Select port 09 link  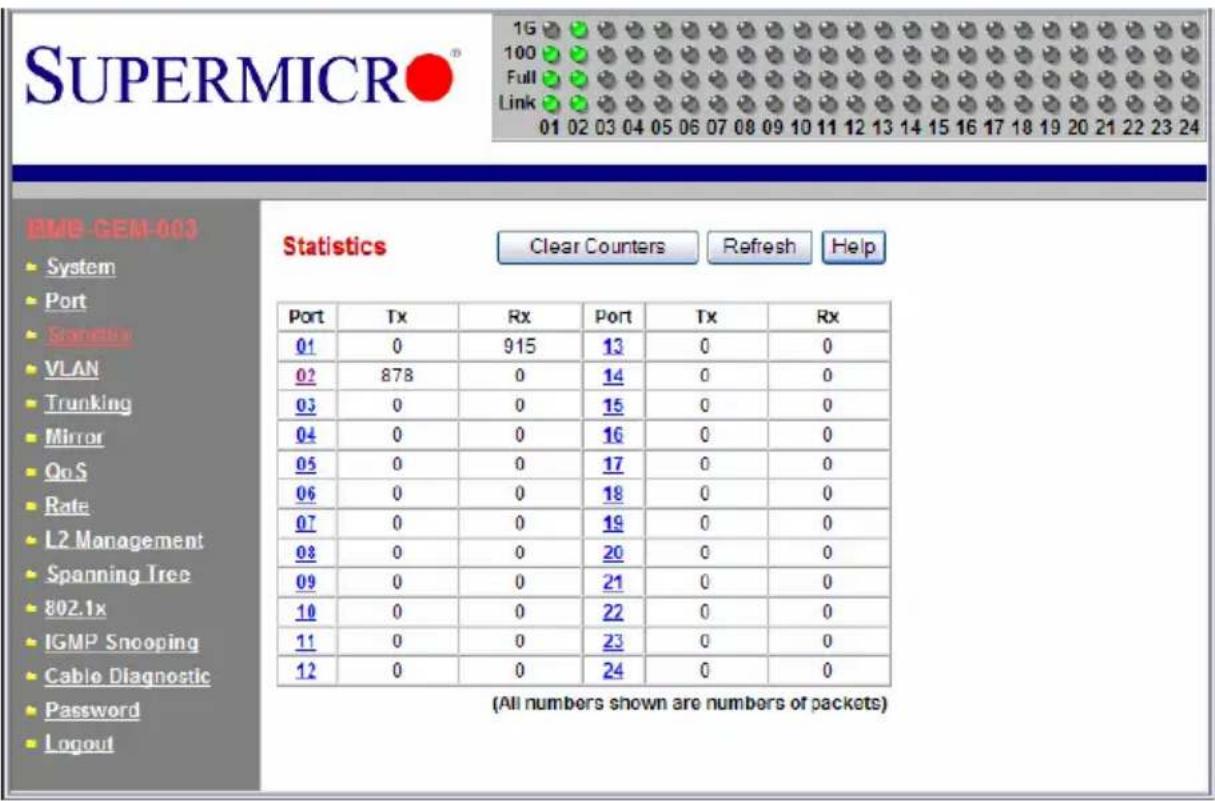click(x=307, y=582)
